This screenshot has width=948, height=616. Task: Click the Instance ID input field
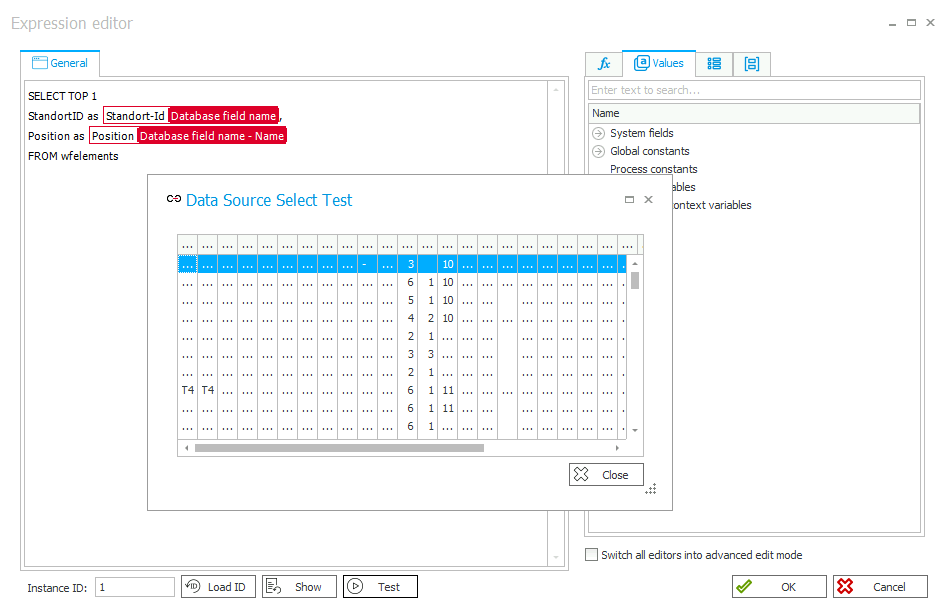134,587
